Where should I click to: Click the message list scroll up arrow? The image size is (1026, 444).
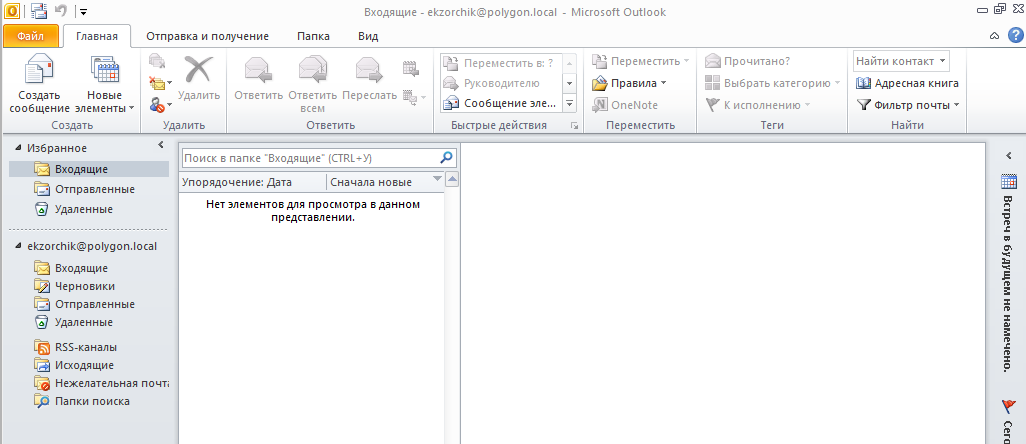pos(451,180)
